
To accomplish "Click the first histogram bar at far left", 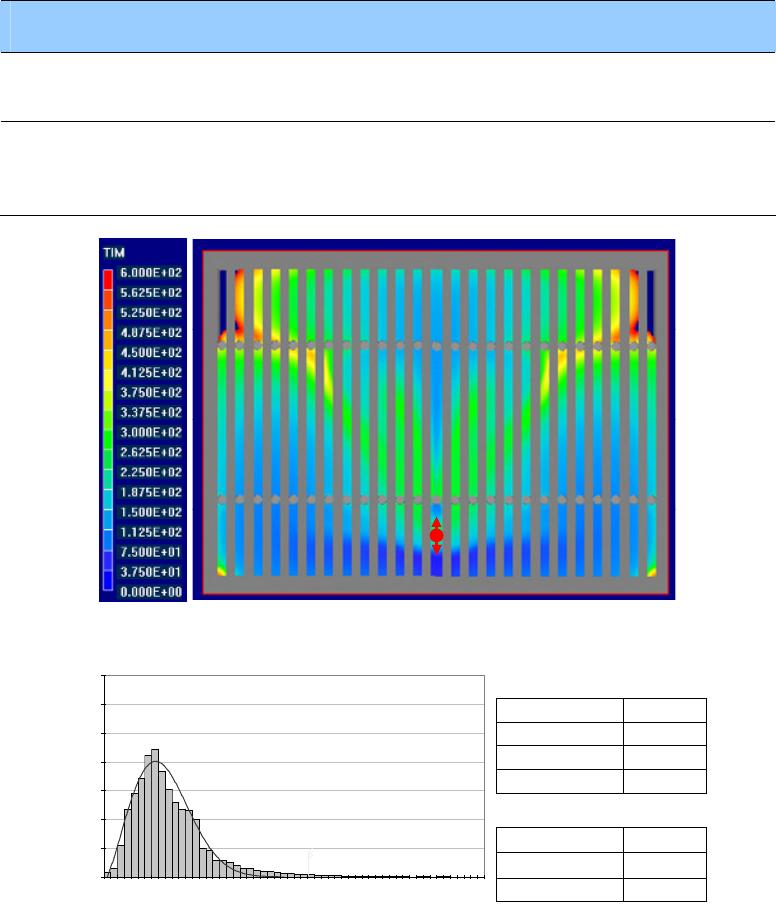I will coord(110,873).
